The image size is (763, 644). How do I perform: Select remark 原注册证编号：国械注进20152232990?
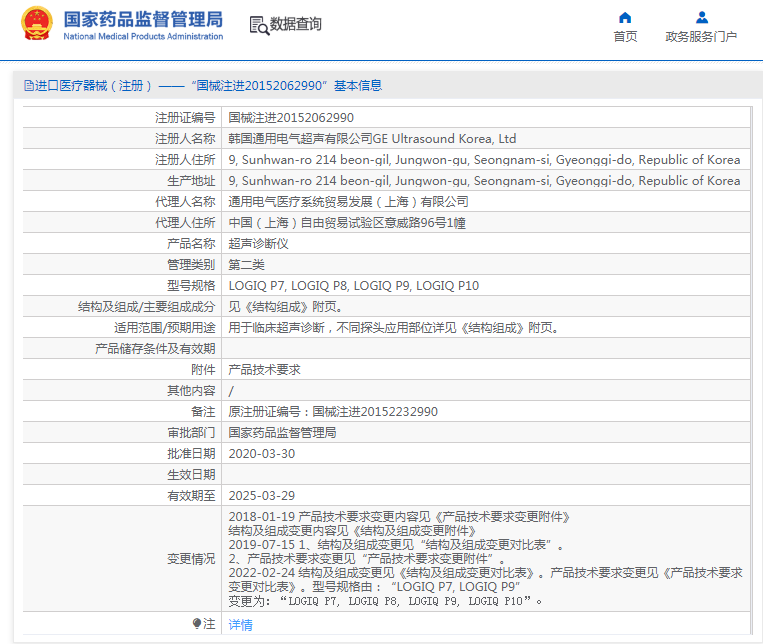click(x=333, y=412)
